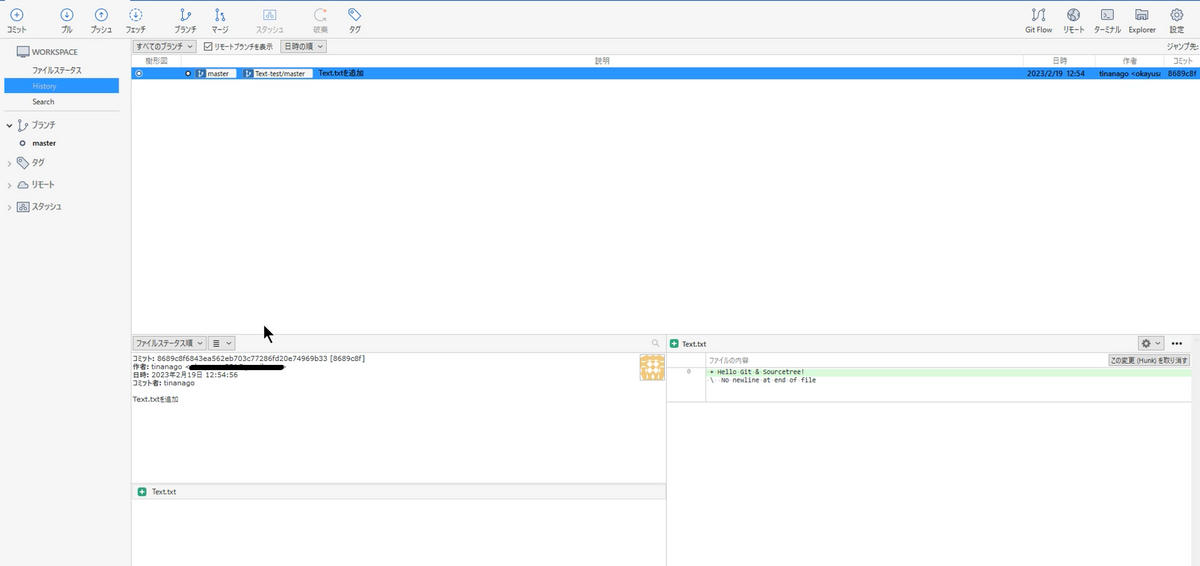The height and width of the screenshot is (566, 1200).
Task: Click the full commit hash line in details
Action: coord(249,358)
